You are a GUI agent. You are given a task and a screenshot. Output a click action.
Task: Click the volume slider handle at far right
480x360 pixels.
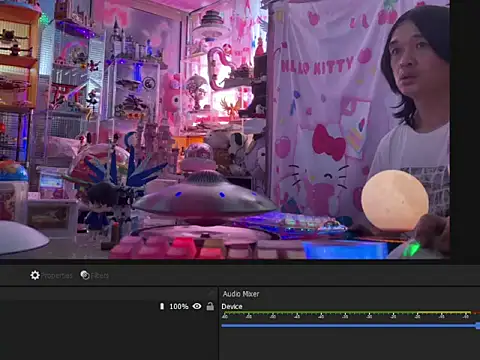click(x=478, y=325)
